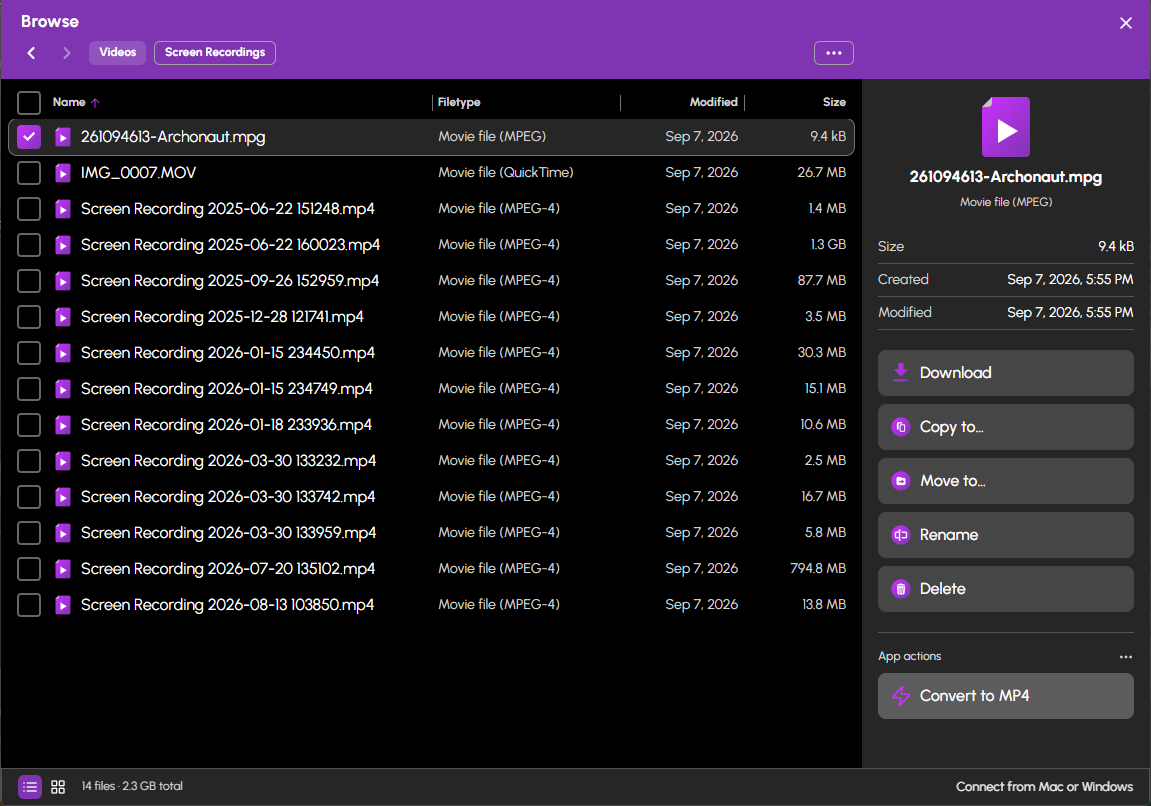The width and height of the screenshot is (1151, 806).
Task: Click the icon of Screen Recording 2026-03-30 133232.mp4
Action: (63, 460)
